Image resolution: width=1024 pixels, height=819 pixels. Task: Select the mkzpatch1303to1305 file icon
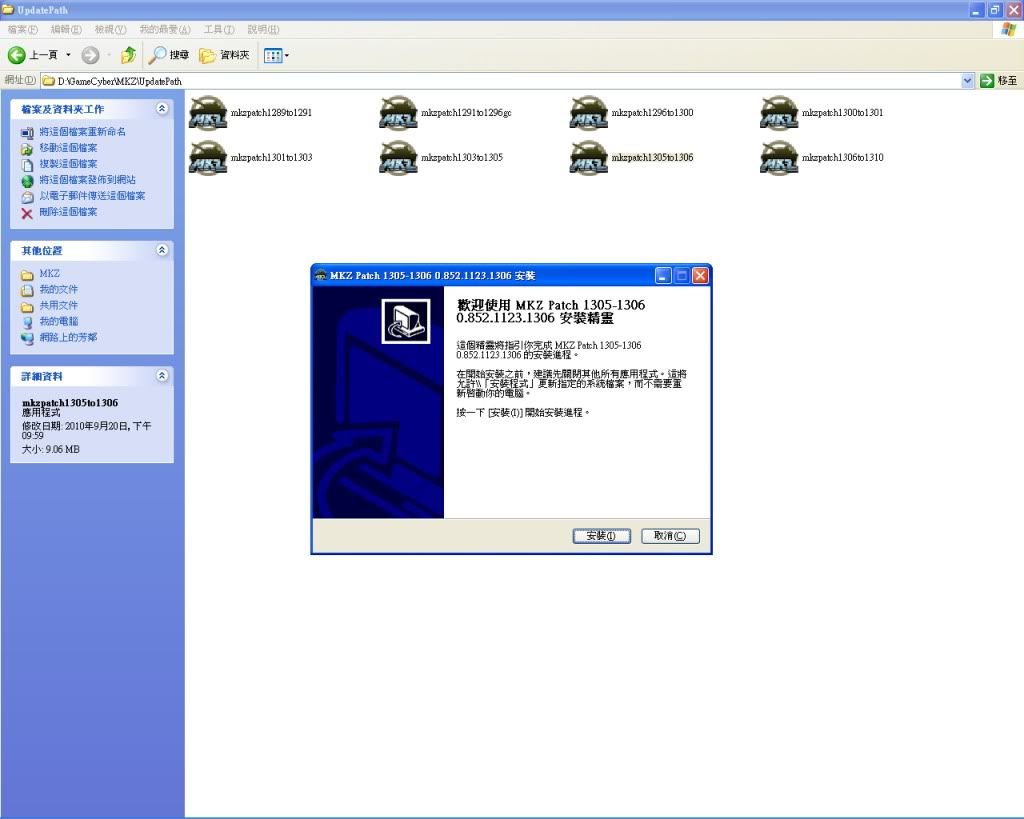tap(398, 158)
